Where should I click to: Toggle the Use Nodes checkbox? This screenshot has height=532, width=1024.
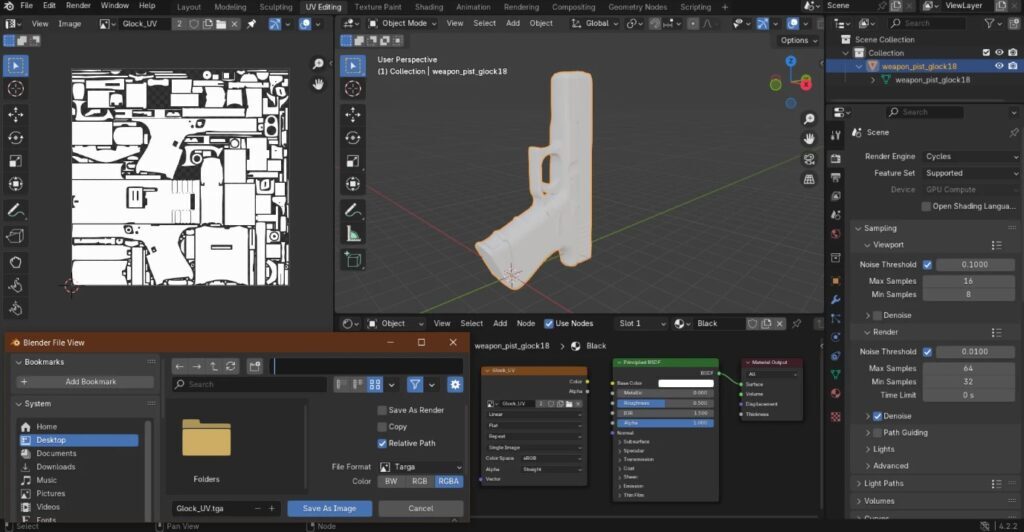click(x=548, y=323)
